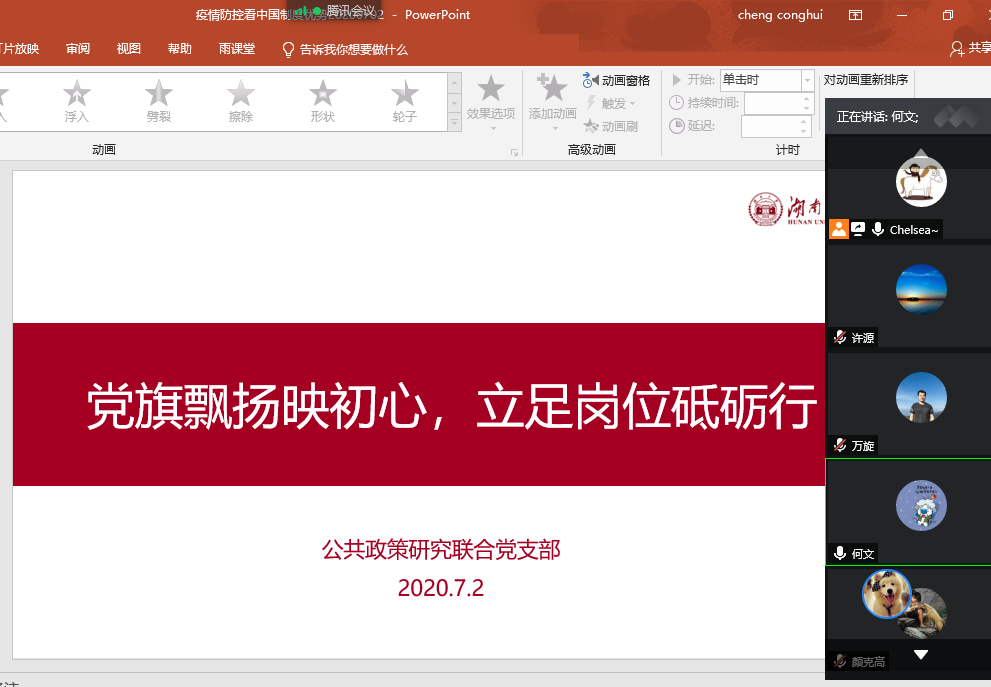The image size is (991, 687).
Task: Select the 浮入 animation effect
Action: coord(77,101)
